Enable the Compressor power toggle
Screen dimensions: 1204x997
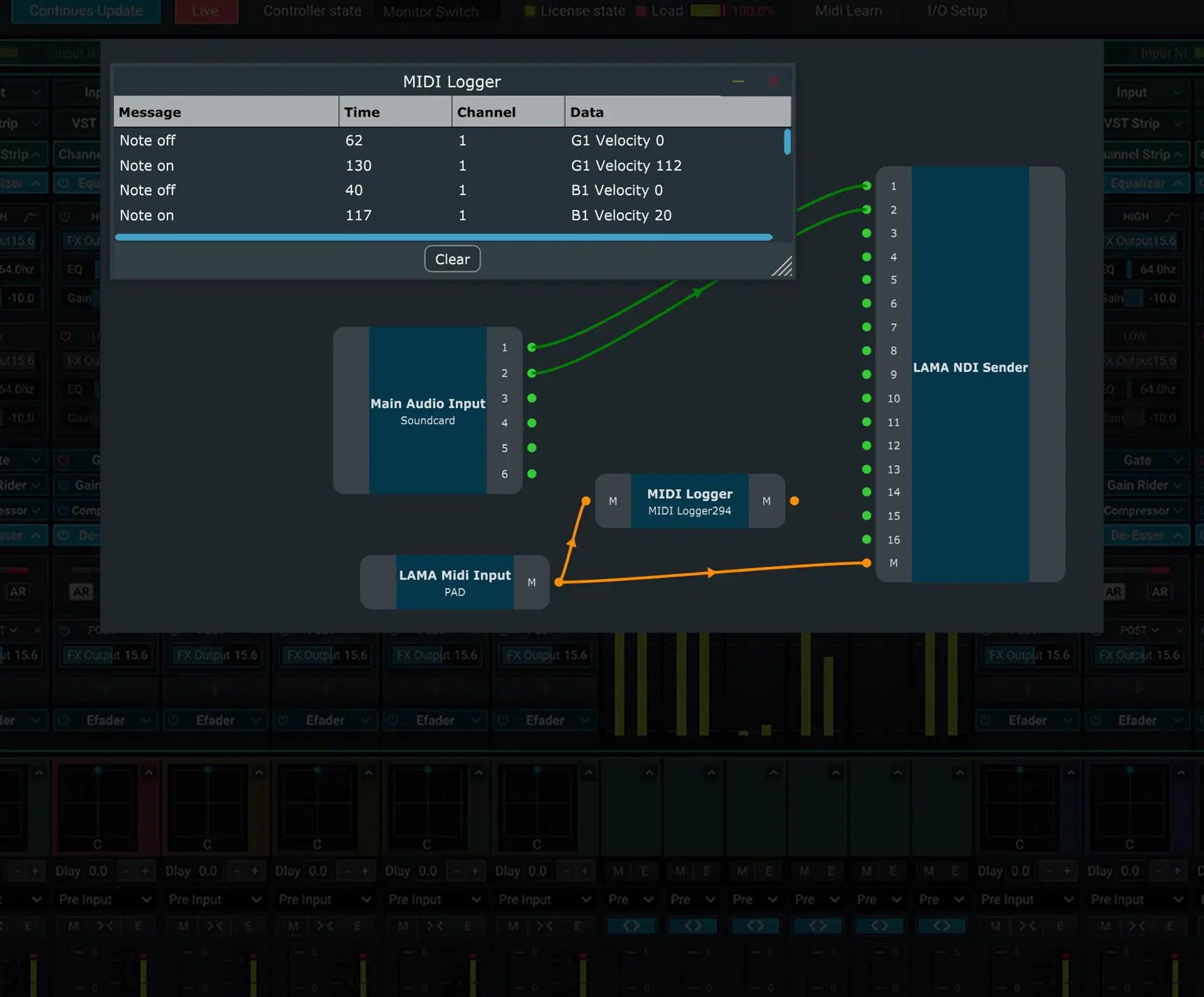click(62, 510)
